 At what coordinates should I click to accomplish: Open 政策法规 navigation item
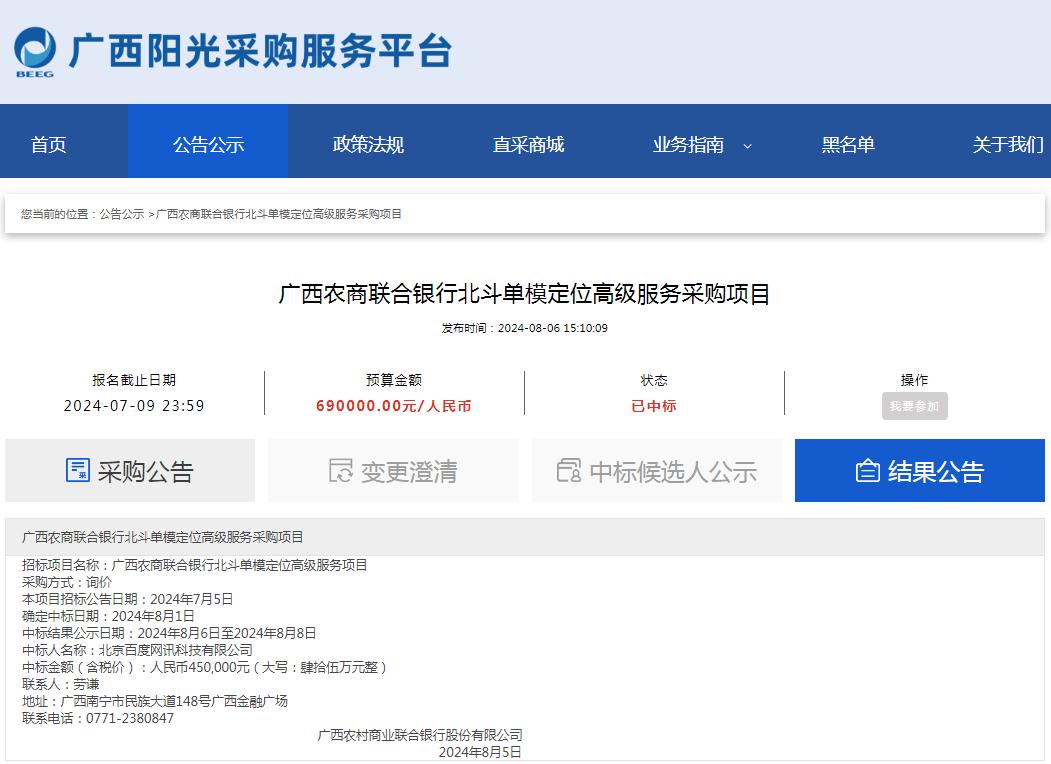[x=368, y=144]
